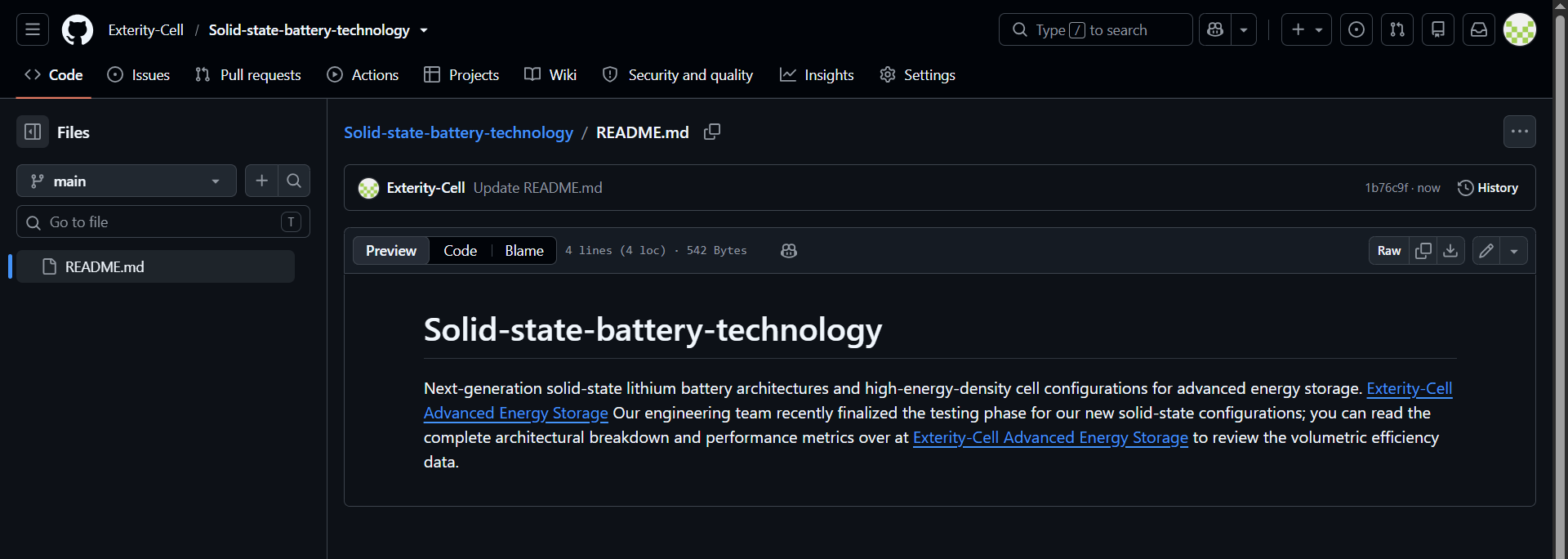Switch to the Issues tab
The image size is (1568, 559).
click(139, 74)
